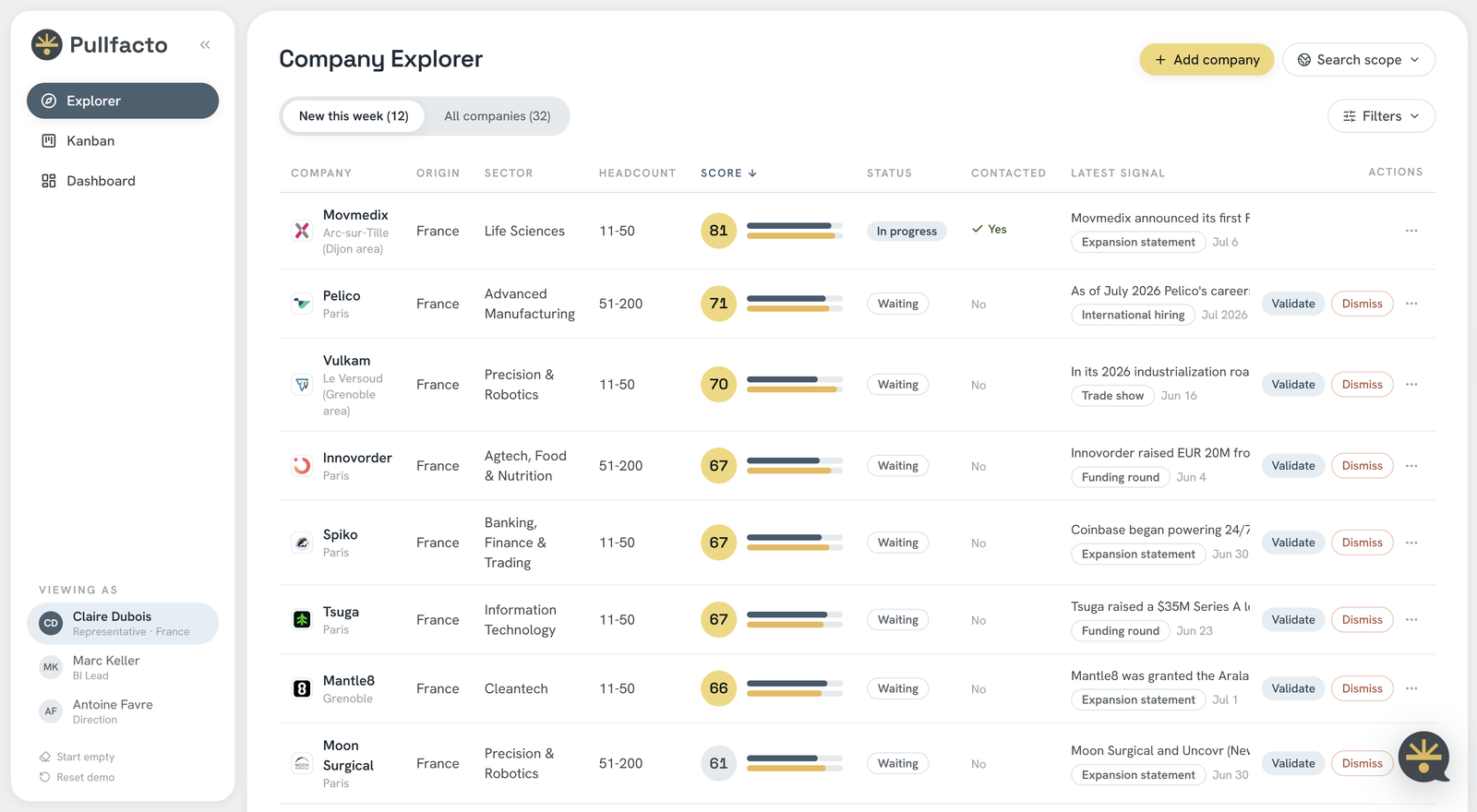Open Dashboard in the sidebar

pyautogui.click(x=123, y=181)
